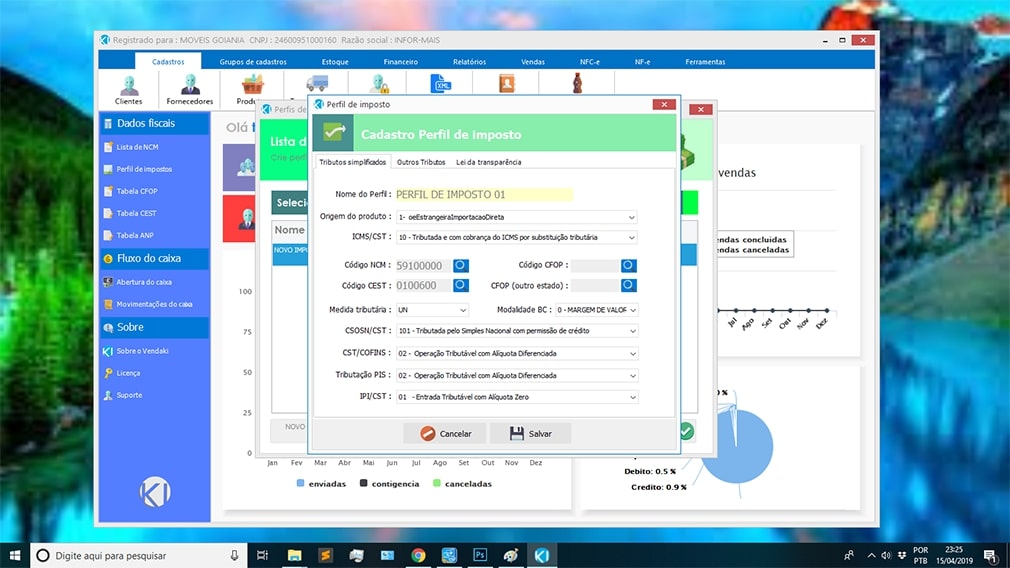
Task: Open the Código CFOP lookup button
Action: coord(628,266)
